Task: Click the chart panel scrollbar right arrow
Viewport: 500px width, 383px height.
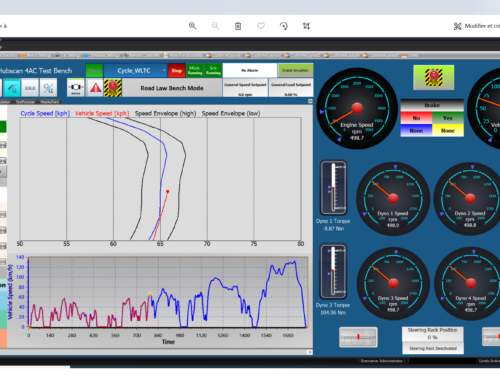Action: click(310, 352)
